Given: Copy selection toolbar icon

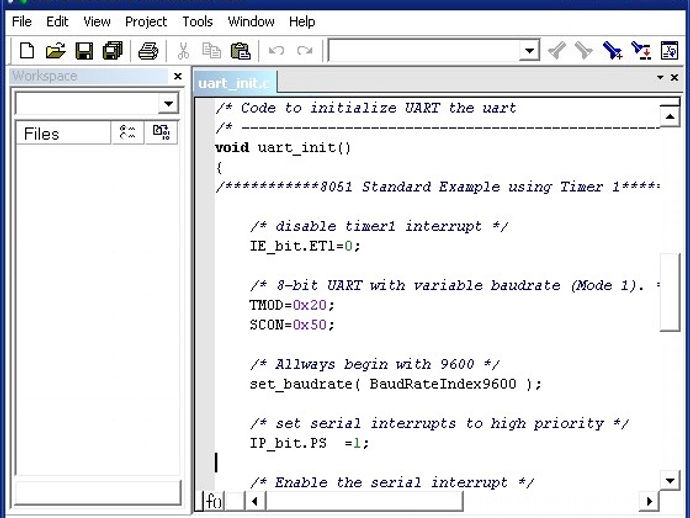Looking at the screenshot, I should tap(211, 51).
